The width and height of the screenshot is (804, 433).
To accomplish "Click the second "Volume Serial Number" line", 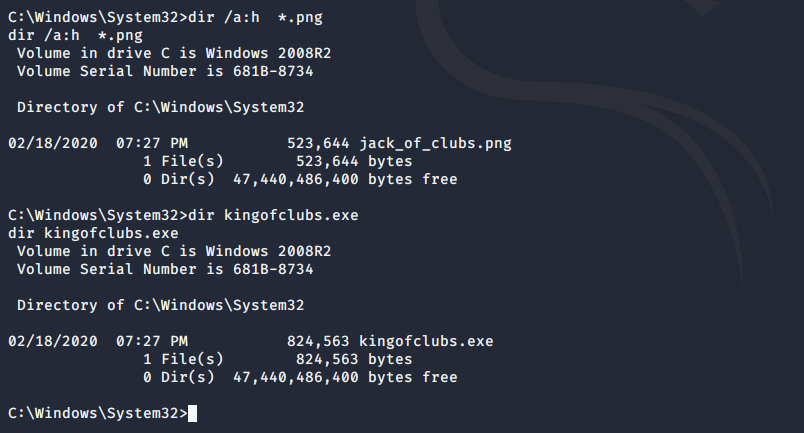I will [165, 269].
